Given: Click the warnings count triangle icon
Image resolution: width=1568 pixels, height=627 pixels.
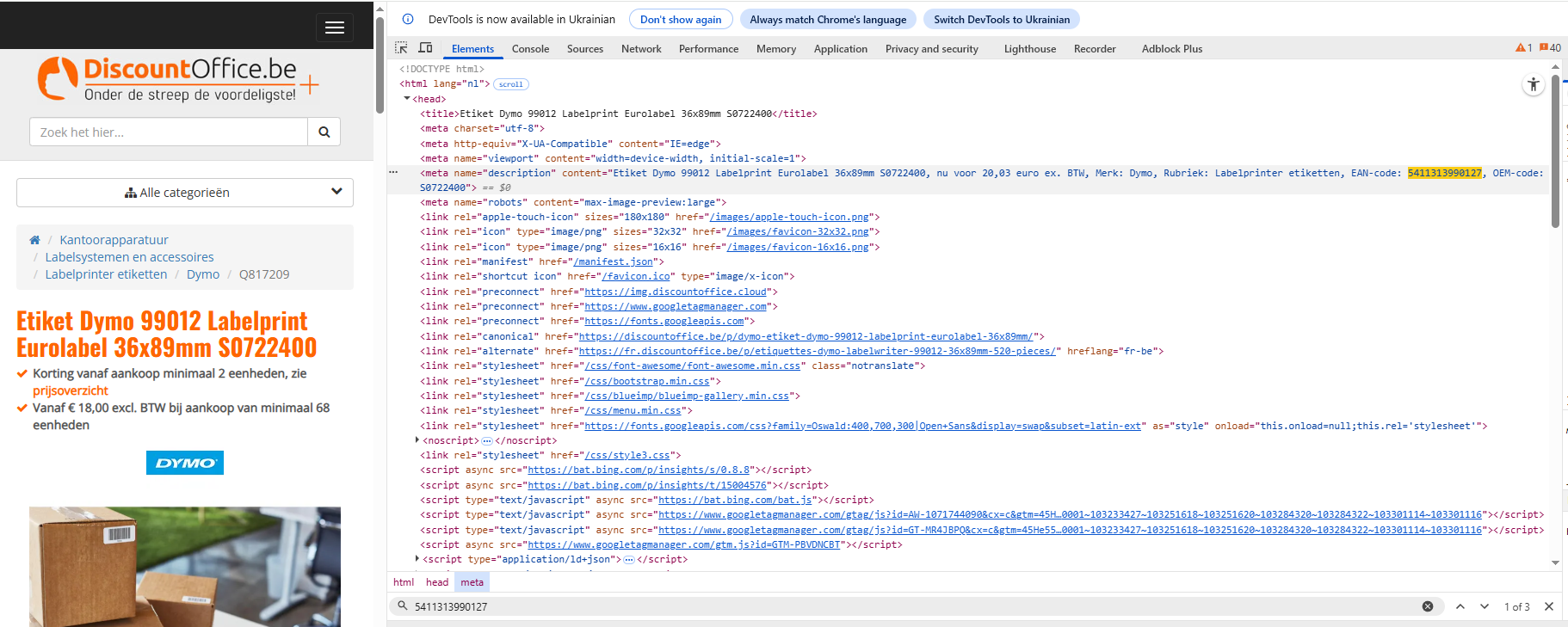Looking at the screenshot, I should coord(1523,48).
